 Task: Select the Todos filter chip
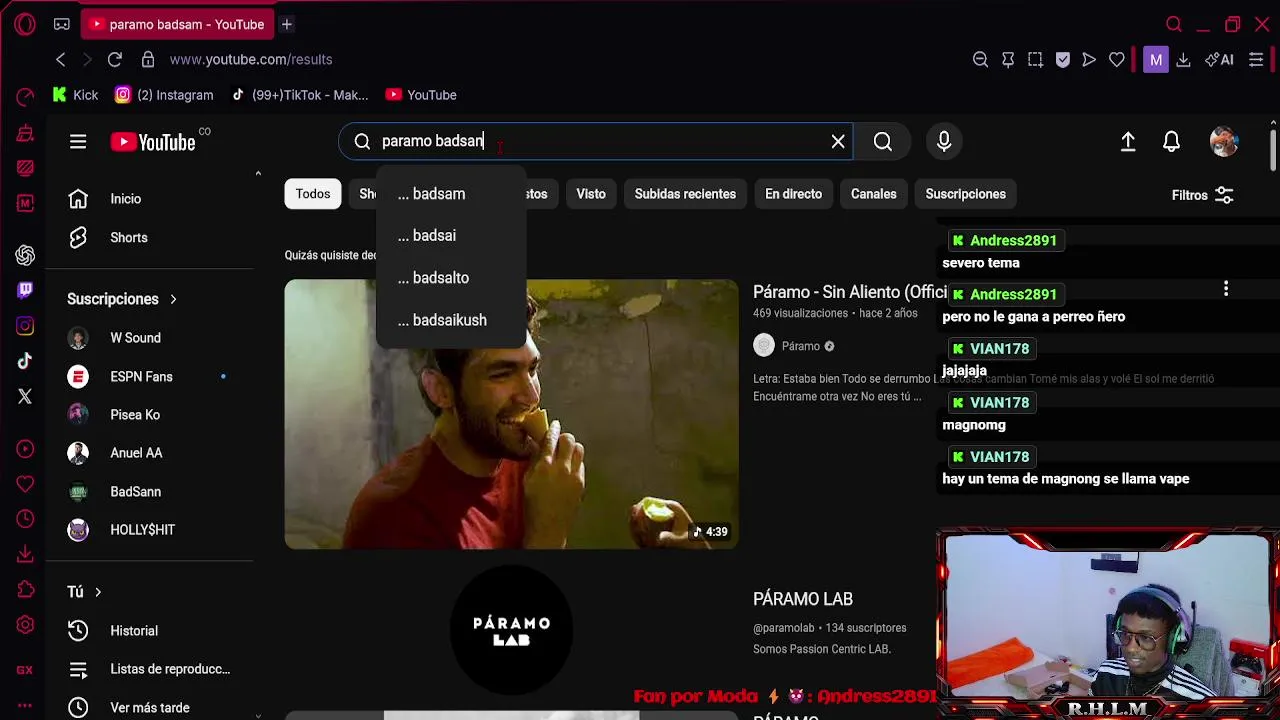point(313,194)
